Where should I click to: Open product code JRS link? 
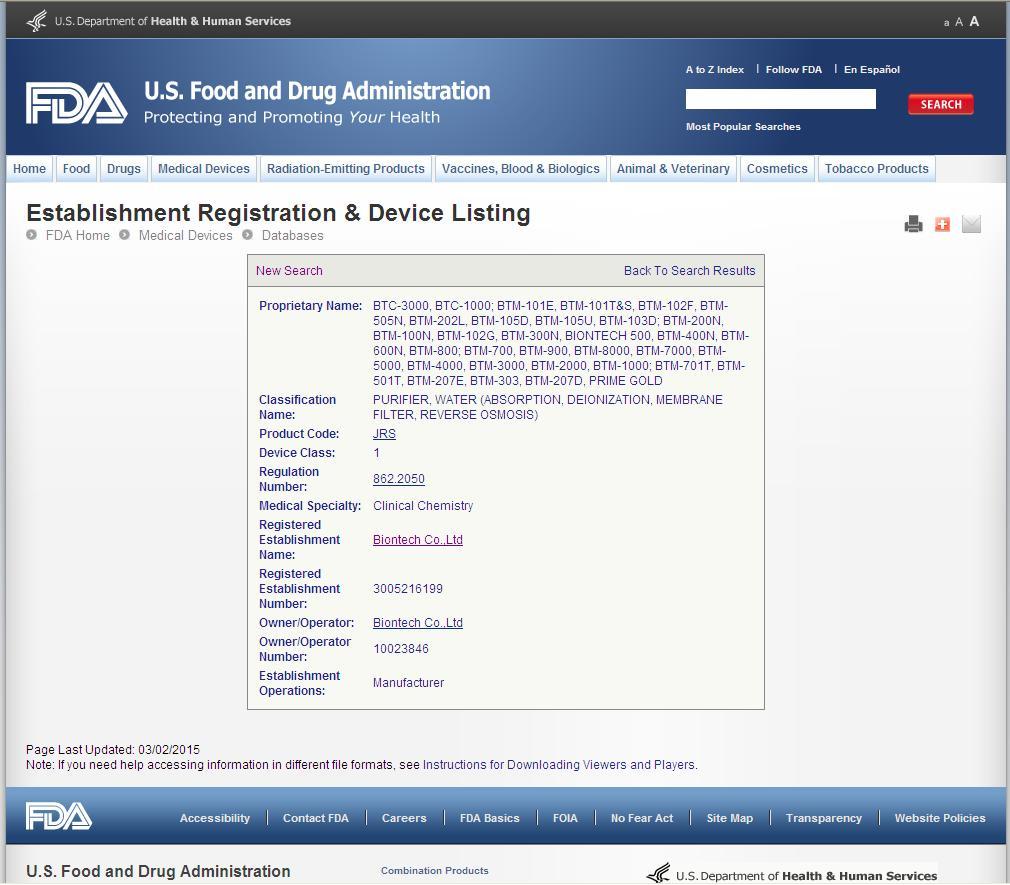point(384,434)
